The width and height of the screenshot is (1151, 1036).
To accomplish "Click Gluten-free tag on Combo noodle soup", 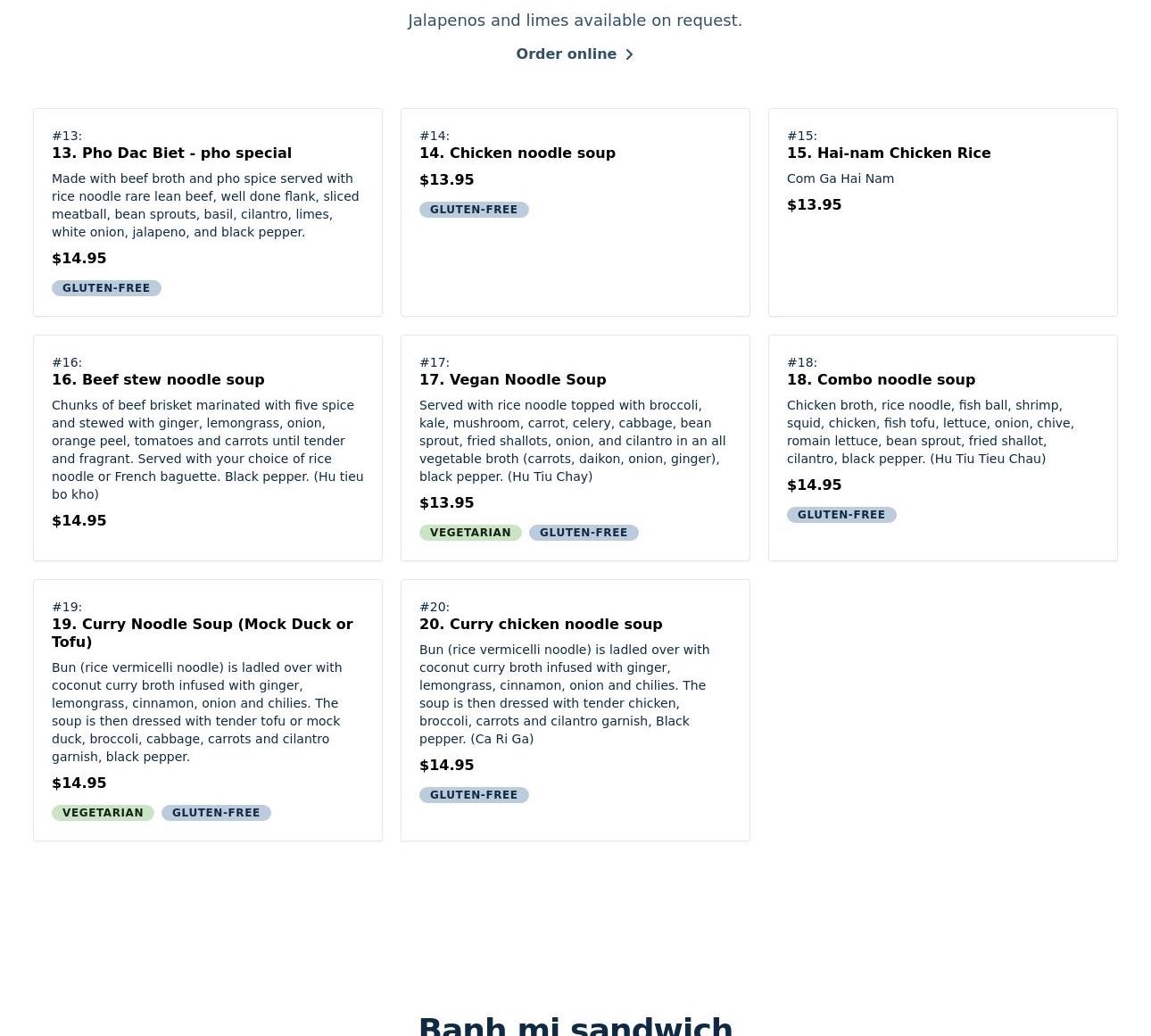I will pos(841,515).
